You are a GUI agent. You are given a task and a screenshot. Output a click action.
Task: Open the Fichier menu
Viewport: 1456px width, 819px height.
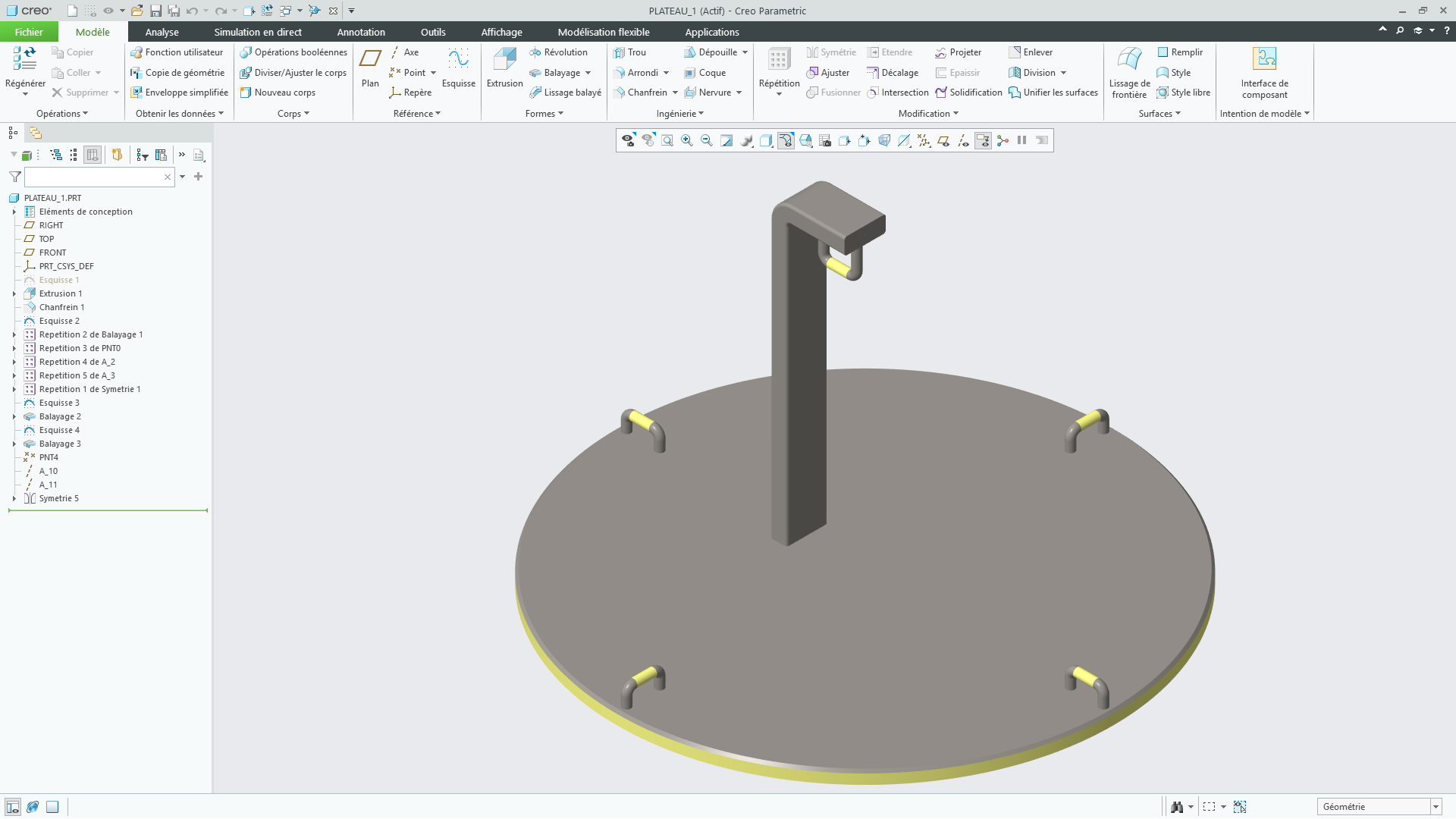[29, 32]
